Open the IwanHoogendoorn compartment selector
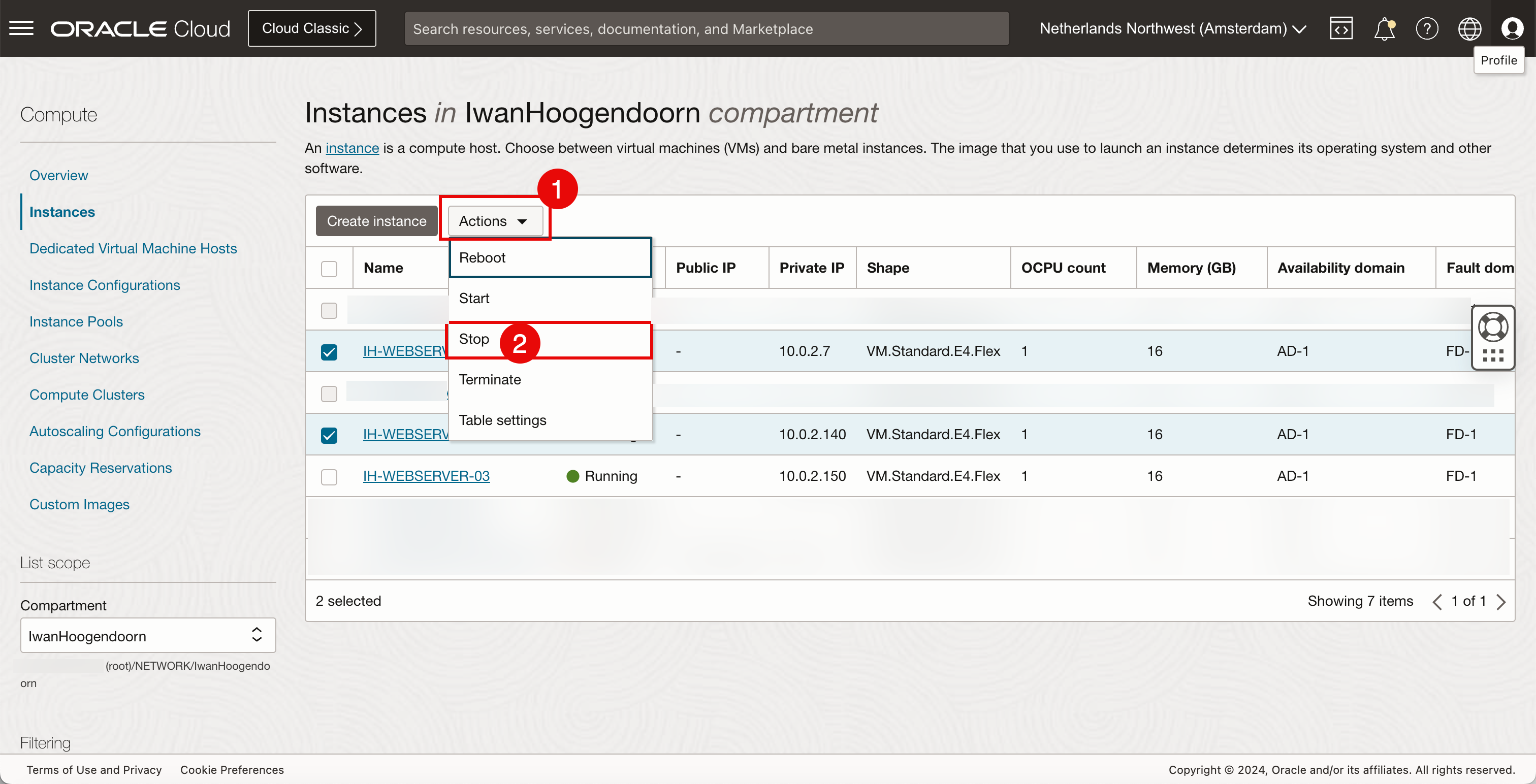1536x784 pixels. click(147, 636)
